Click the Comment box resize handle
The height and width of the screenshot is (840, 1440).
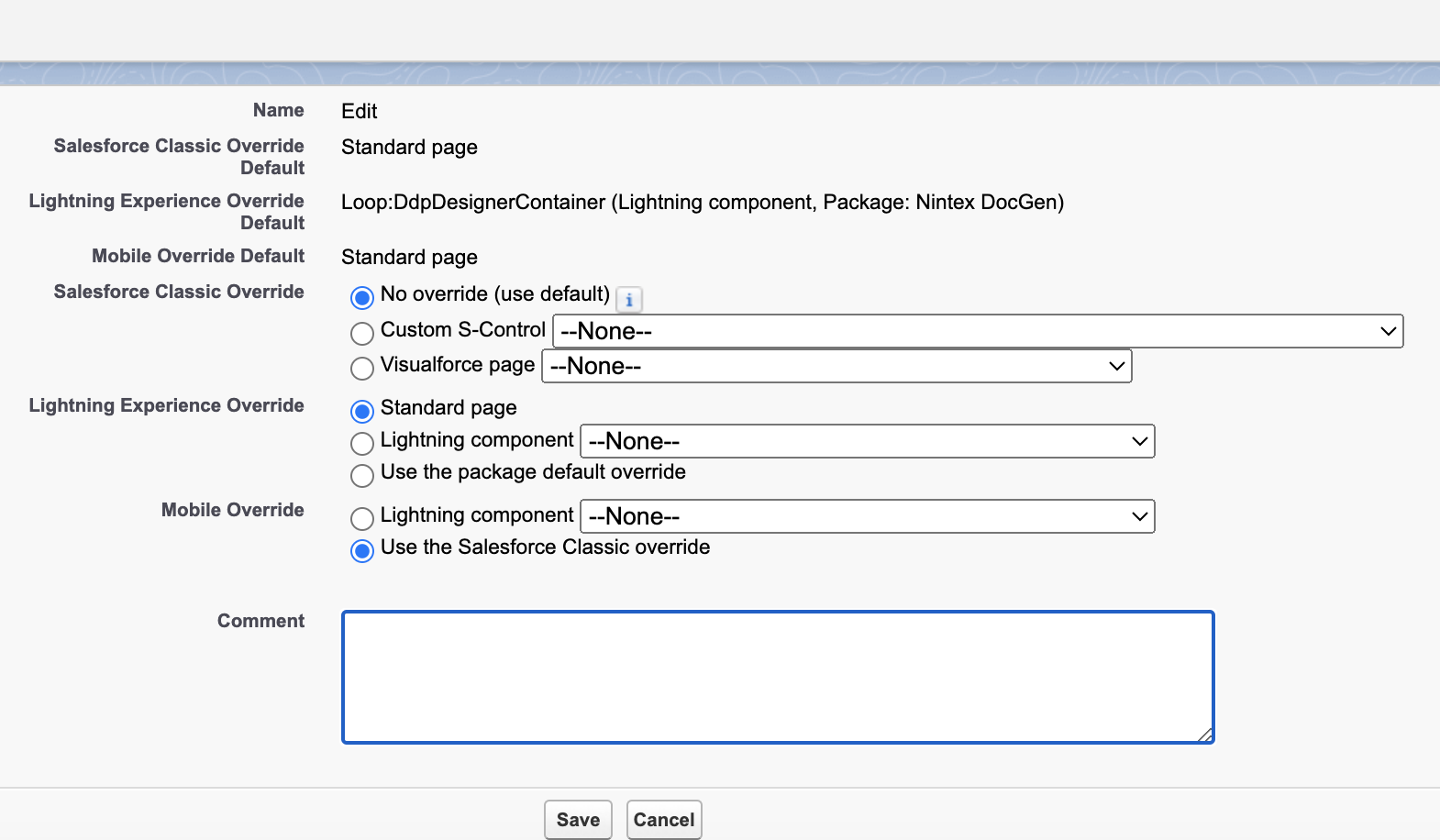coord(1205,735)
